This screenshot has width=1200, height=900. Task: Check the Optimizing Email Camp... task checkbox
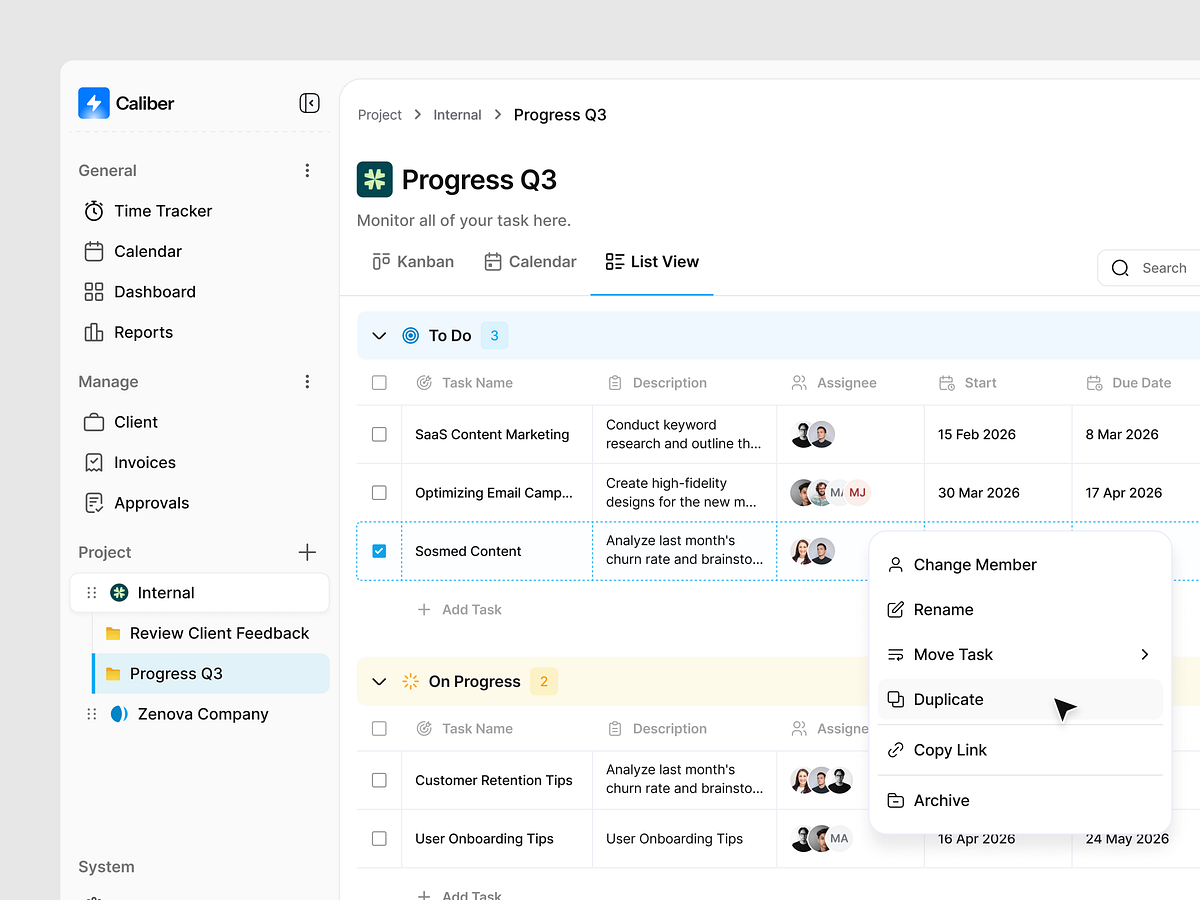point(379,493)
